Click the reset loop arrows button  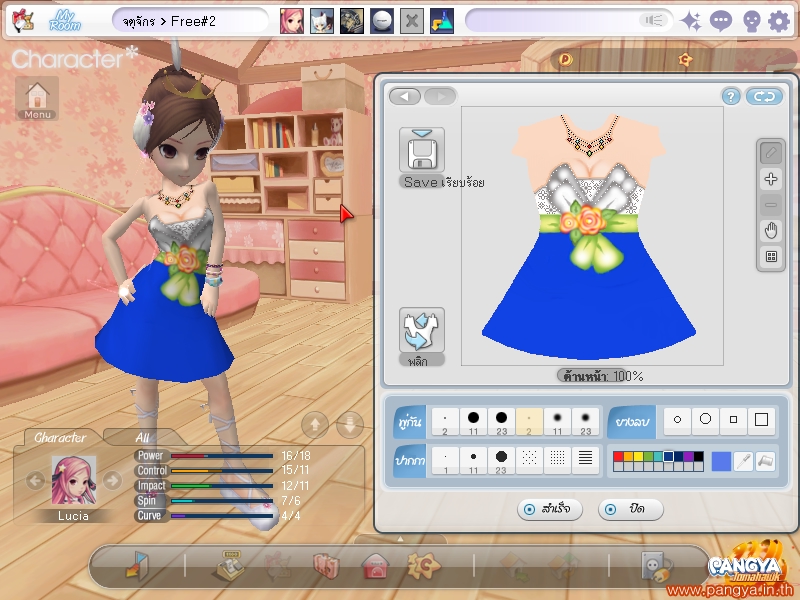tap(764, 96)
